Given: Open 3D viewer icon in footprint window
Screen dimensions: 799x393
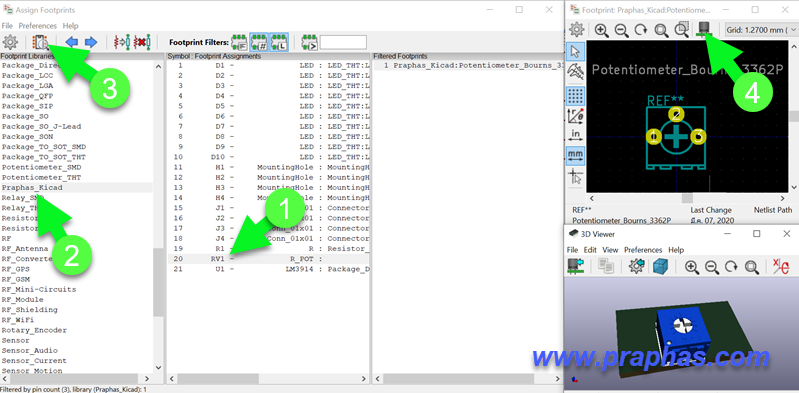Looking at the screenshot, I should coord(705,30).
